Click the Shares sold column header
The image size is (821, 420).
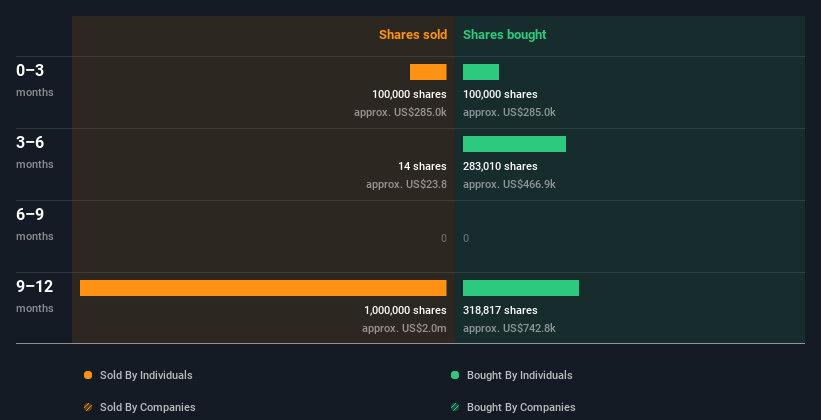point(413,35)
